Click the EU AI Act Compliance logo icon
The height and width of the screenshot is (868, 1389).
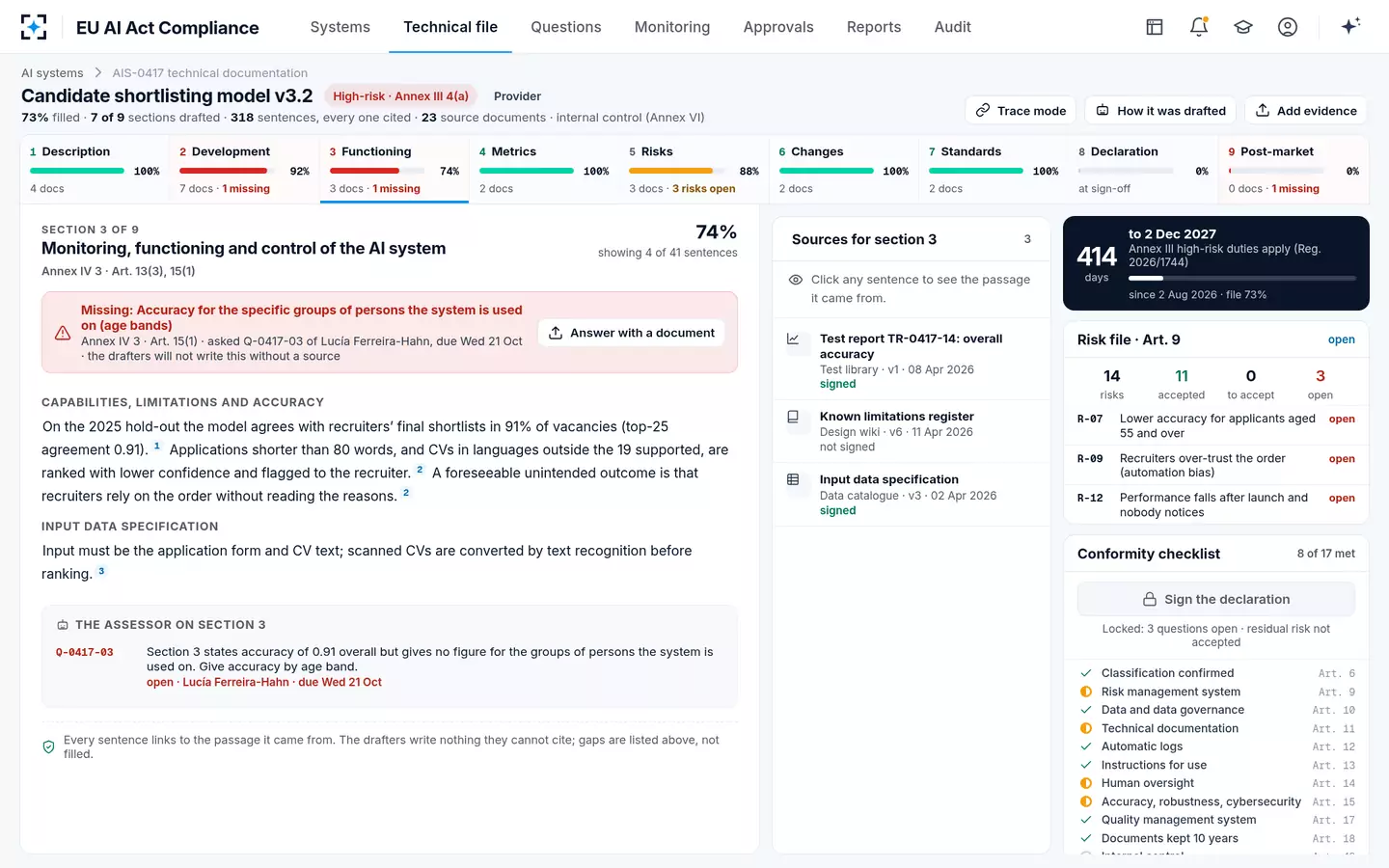point(34,27)
